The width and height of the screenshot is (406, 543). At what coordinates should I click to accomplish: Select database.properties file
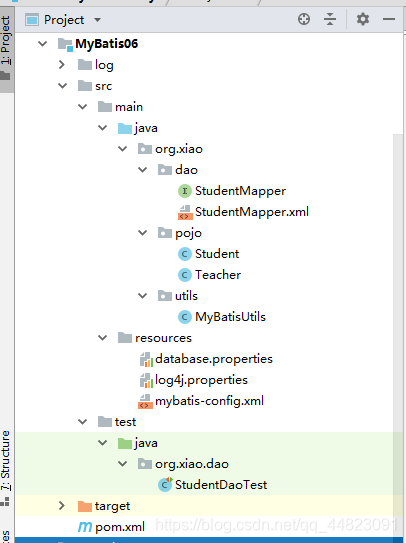coord(214,359)
